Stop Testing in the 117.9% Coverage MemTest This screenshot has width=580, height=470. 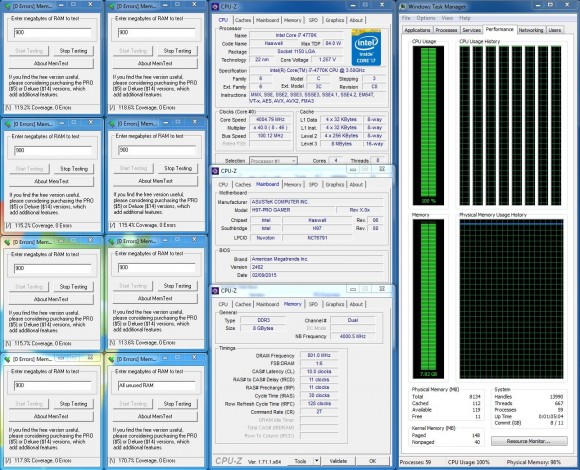tap(73, 404)
